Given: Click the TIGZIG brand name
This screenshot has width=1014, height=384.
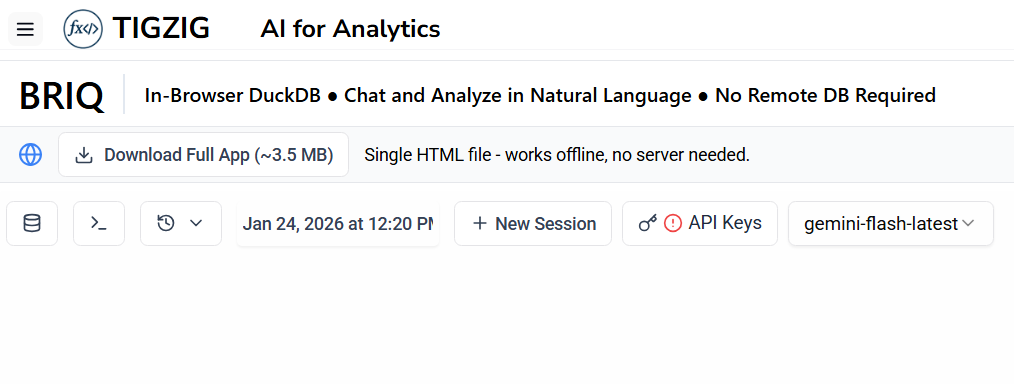Looking at the screenshot, I should [161, 28].
